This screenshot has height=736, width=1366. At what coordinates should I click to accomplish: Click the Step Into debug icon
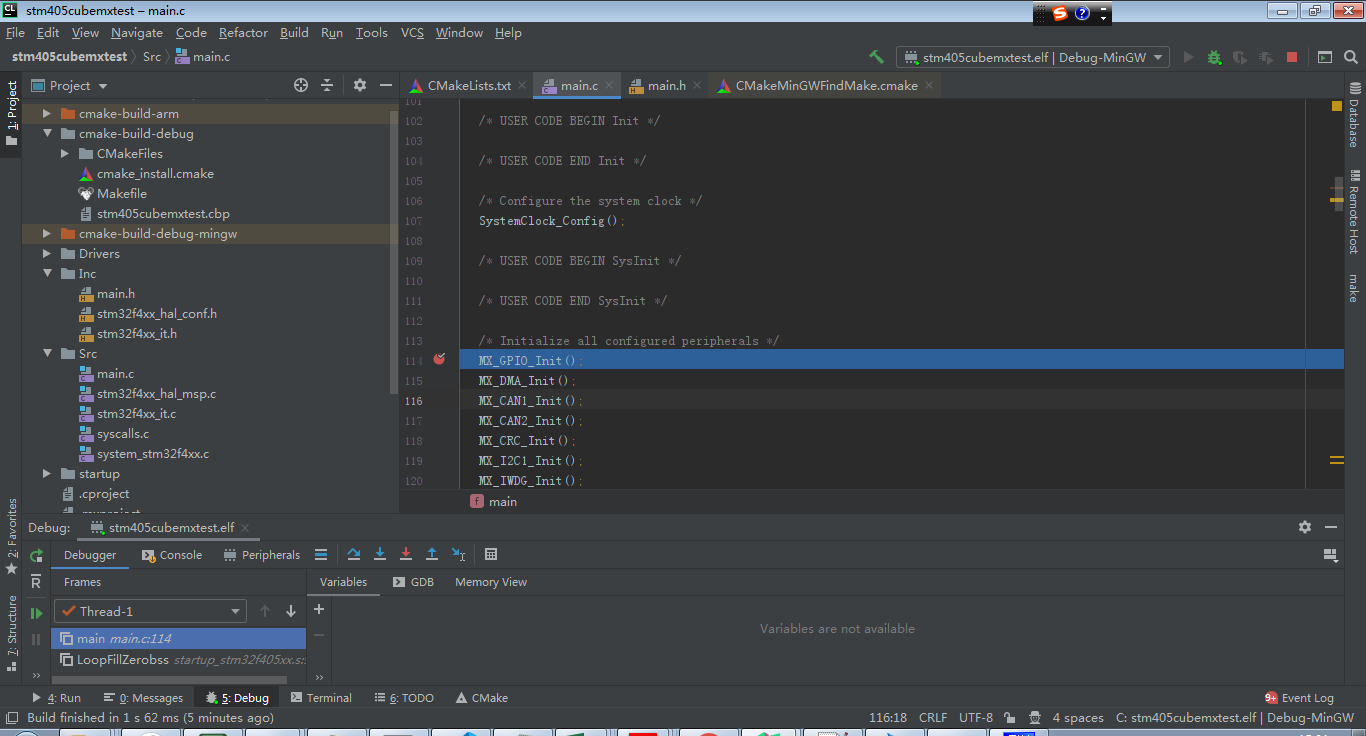tap(380, 553)
